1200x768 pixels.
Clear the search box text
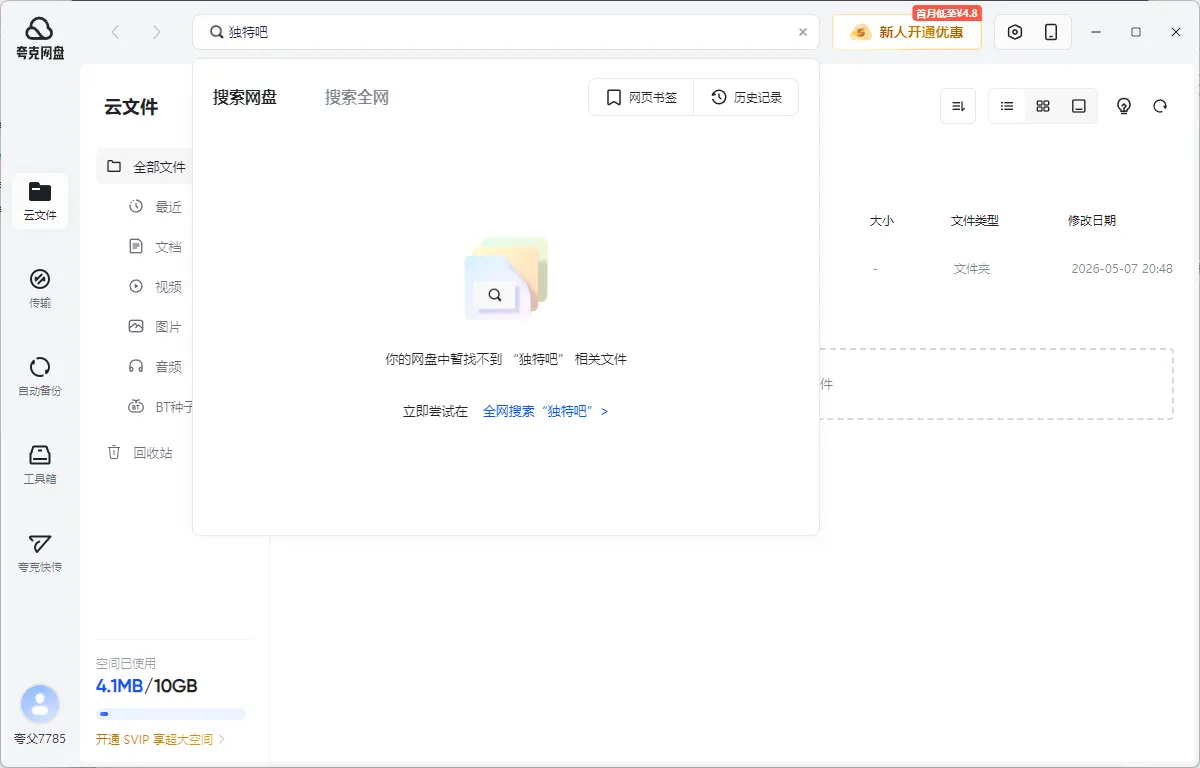(x=802, y=32)
